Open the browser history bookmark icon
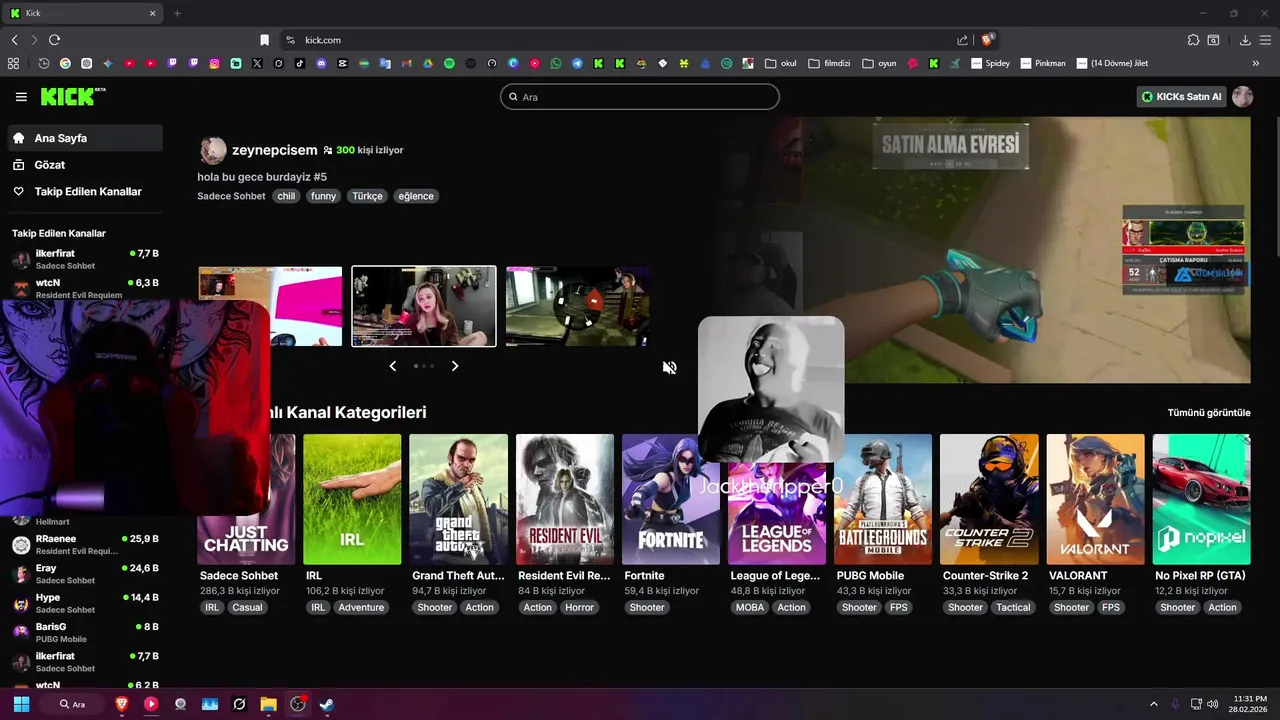1280x720 pixels. tap(44, 63)
